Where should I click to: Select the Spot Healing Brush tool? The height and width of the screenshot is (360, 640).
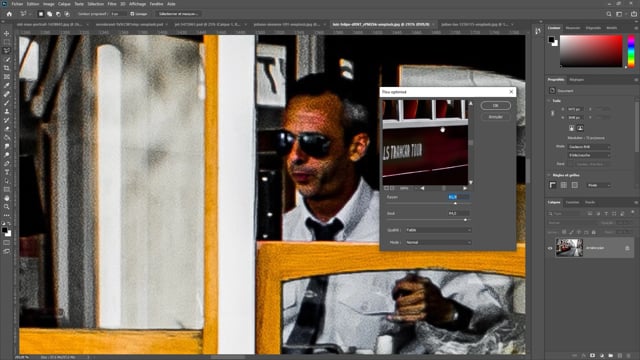[x=7, y=94]
